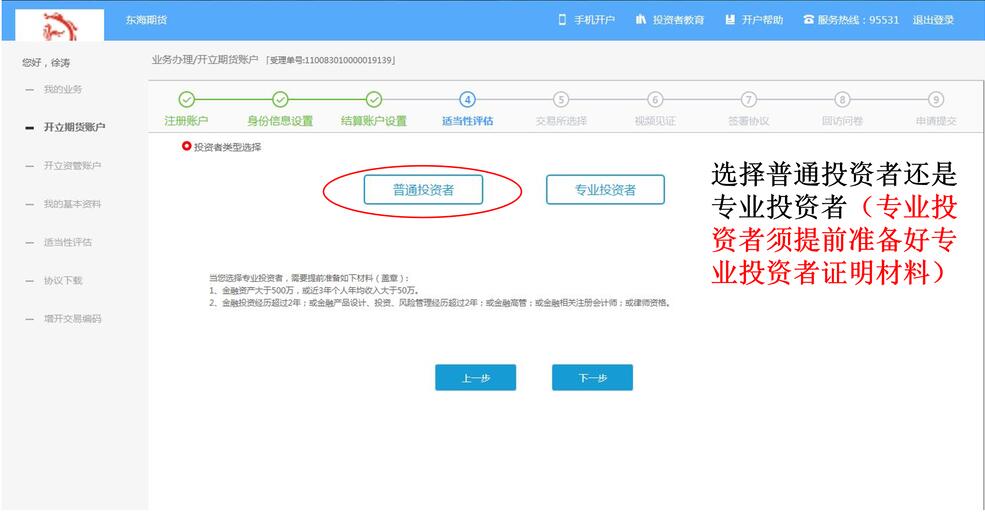
Task: Open 协议下载 in the sidebar
Action: pos(63,281)
